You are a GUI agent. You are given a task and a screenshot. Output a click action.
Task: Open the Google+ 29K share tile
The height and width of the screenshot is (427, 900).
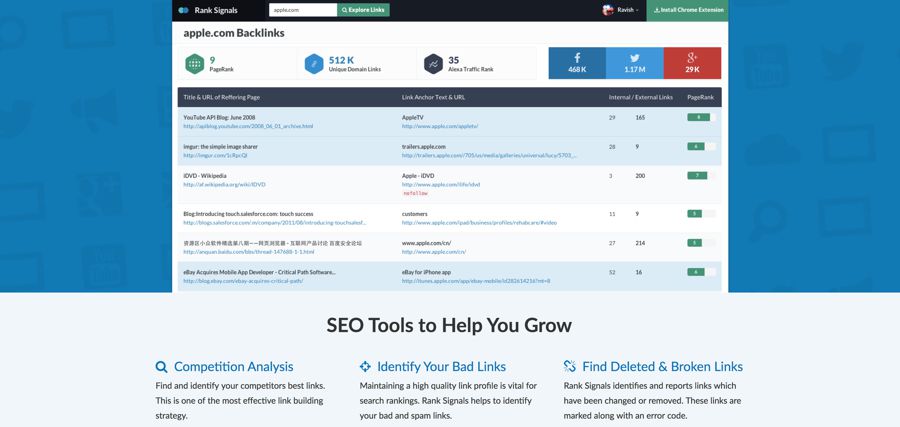[692, 63]
